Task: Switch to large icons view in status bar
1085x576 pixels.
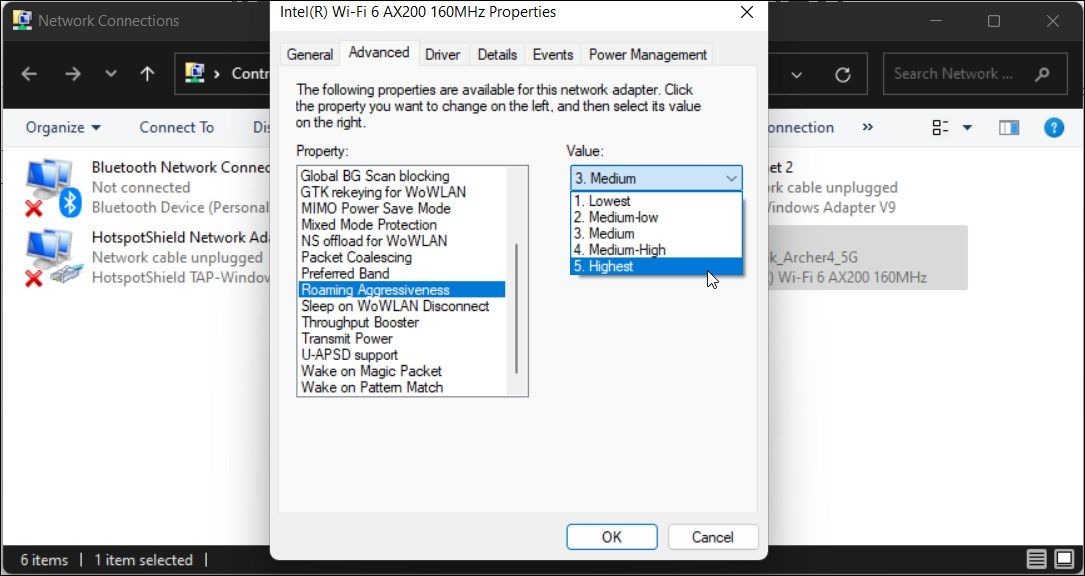Action: point(1064,559)
